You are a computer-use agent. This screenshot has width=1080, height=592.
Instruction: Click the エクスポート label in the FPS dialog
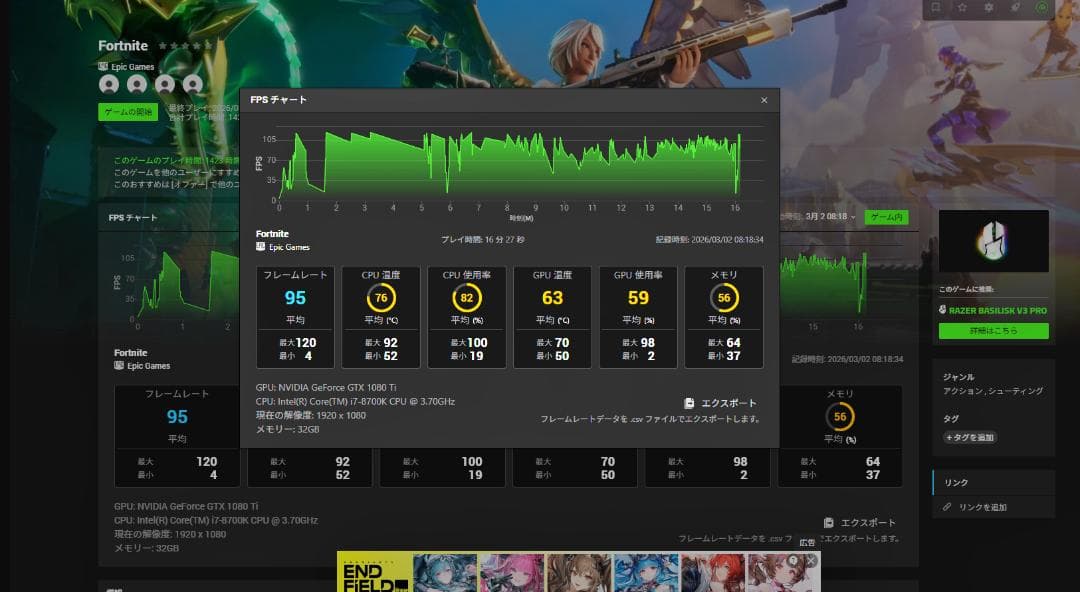(x=729, y=403)
